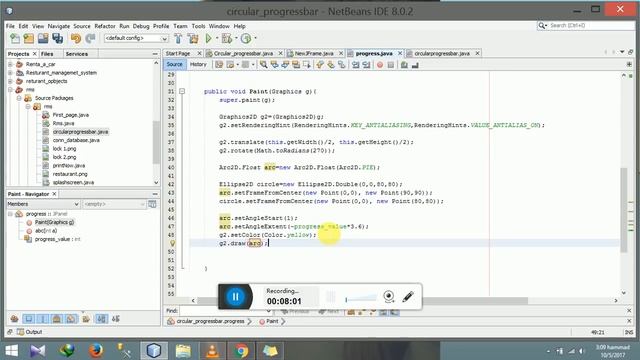Click the Debug Project toolbar icon
Viewport: 640px width, 360px height.
[227, 38]
